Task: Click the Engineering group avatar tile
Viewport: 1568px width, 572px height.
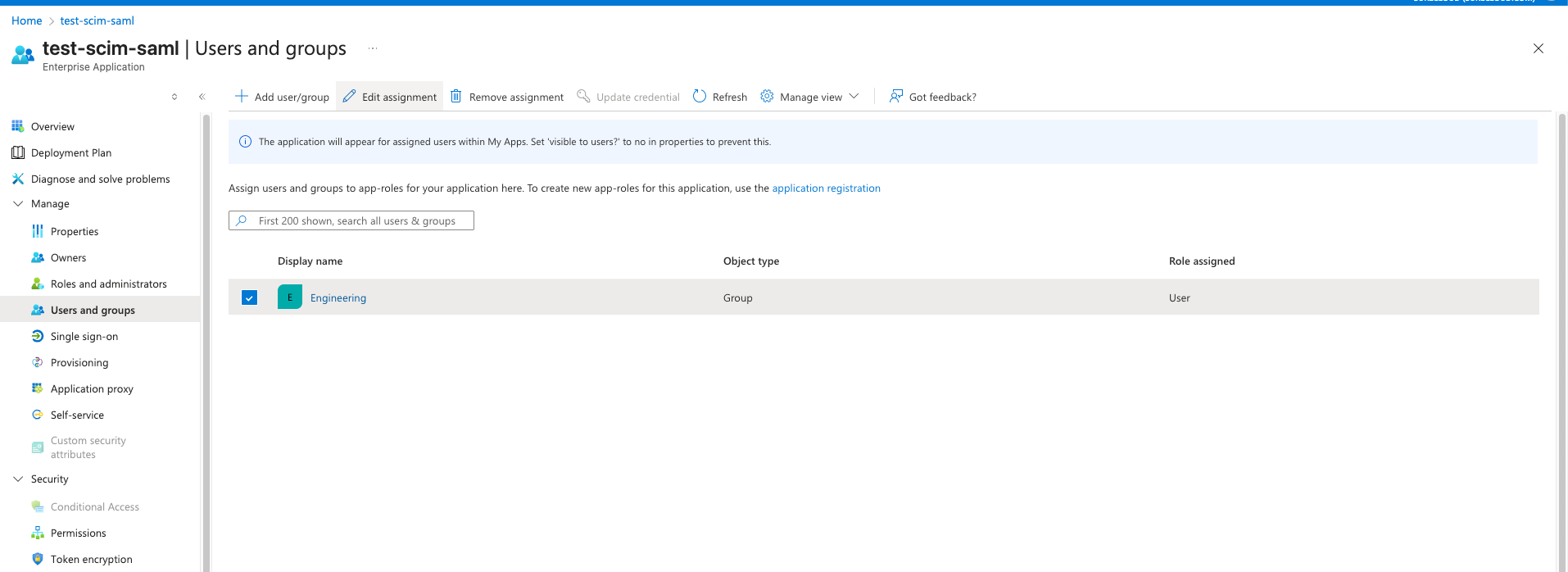Action: point(290,297)
